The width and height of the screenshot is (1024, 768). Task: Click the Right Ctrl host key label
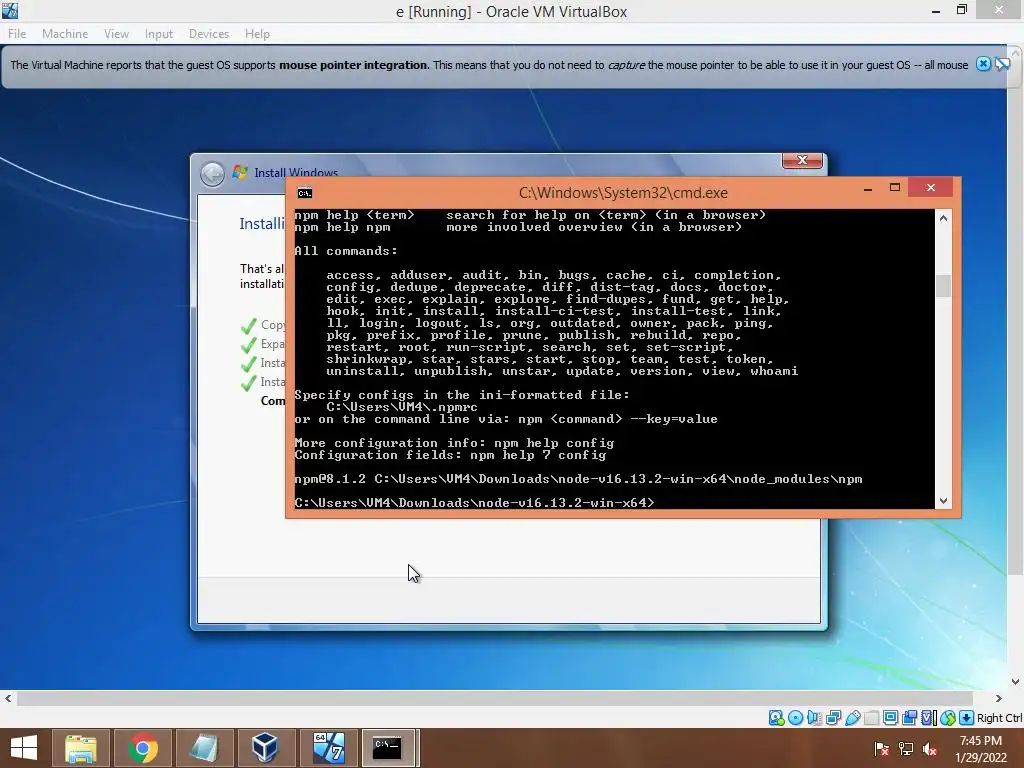click(x=999, y=718)
